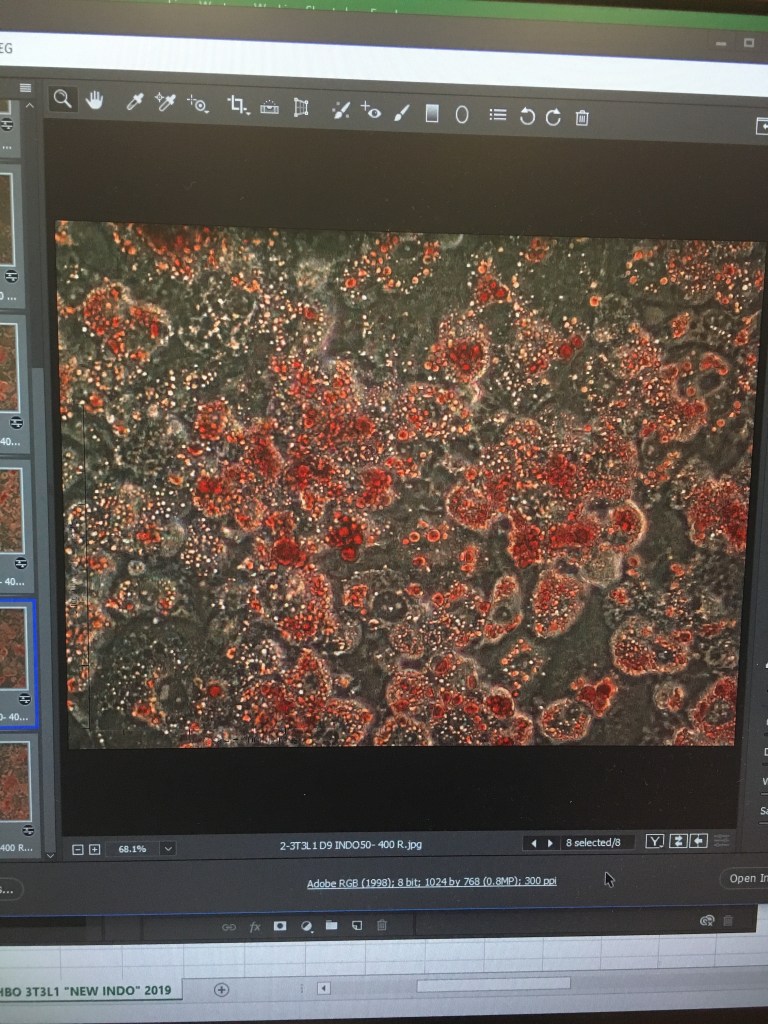This screenshot has height=1024, width=768.
Task: Choose the Spot Removal tool
Action: coord(340,110)
